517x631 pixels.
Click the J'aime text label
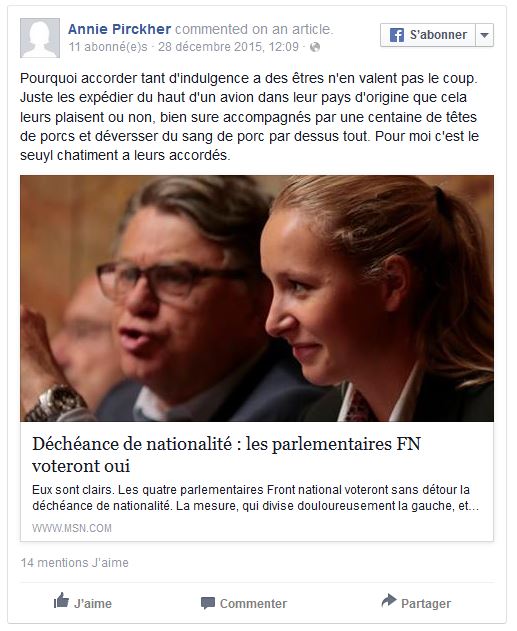pyautogui.click(x=93, y=603)
